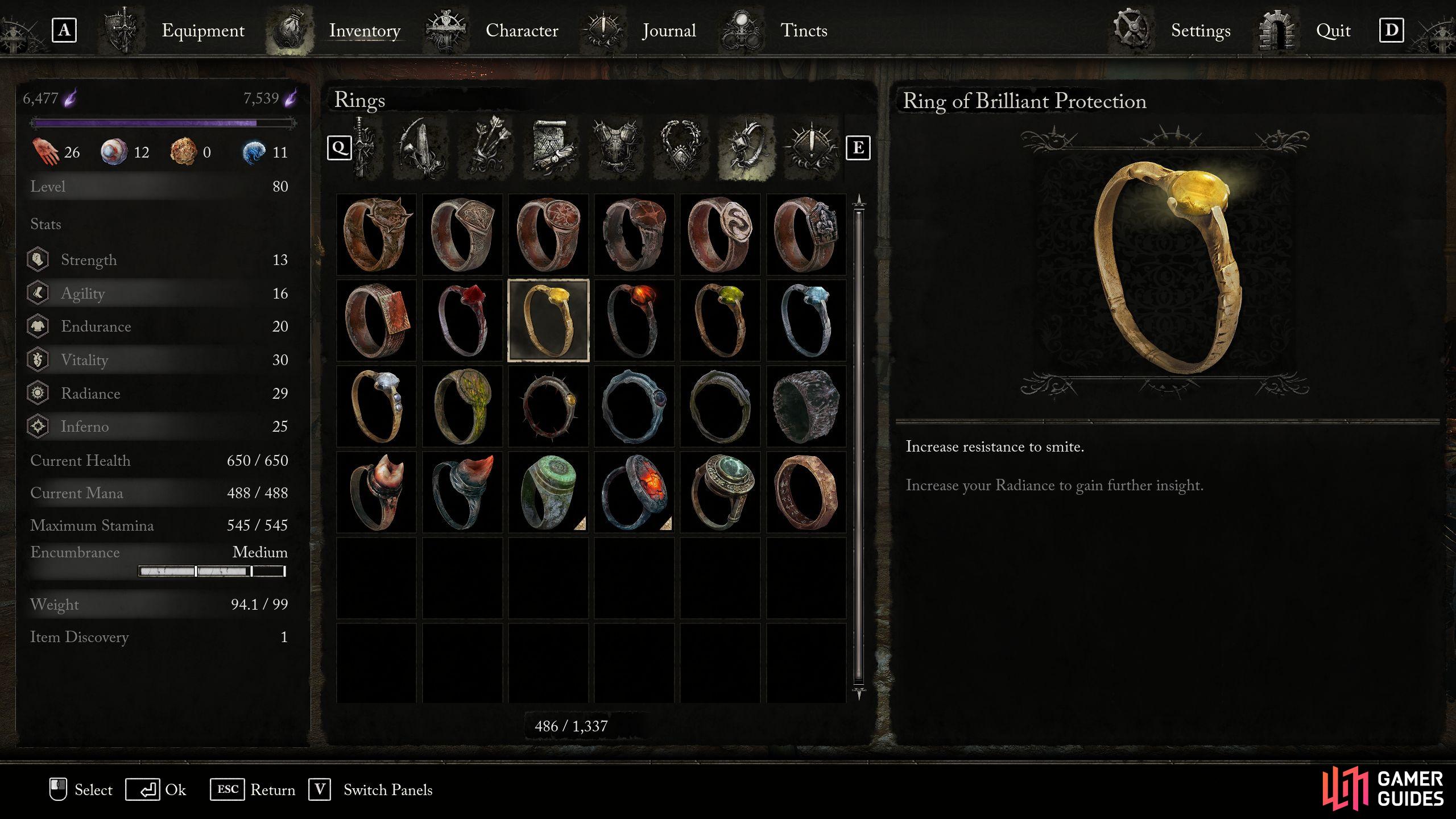1456x819 pixels.
Task: Open the Character tab
Action: coord(522,30)
